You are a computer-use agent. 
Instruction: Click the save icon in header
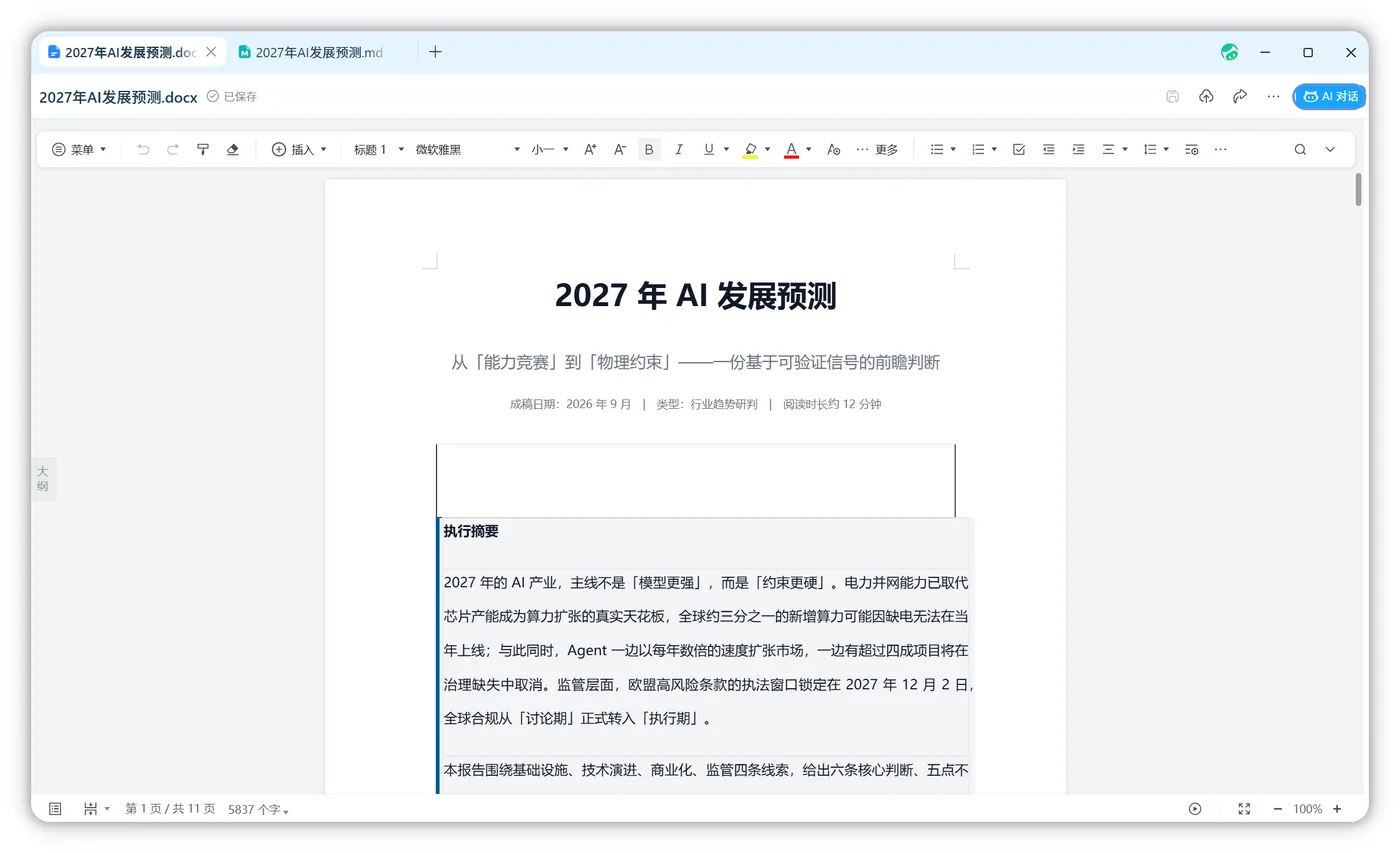[x=1173, y=96]
